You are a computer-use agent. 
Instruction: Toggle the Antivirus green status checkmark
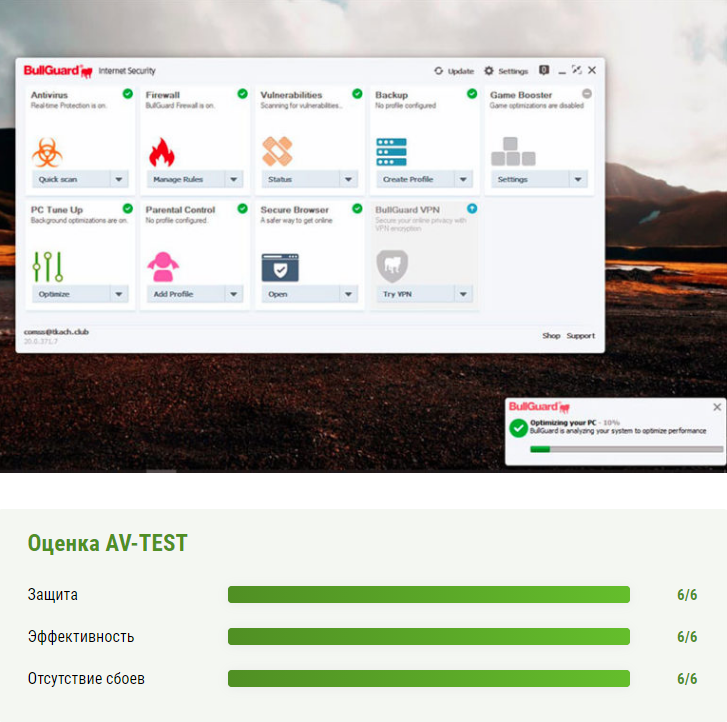point(127,94)
